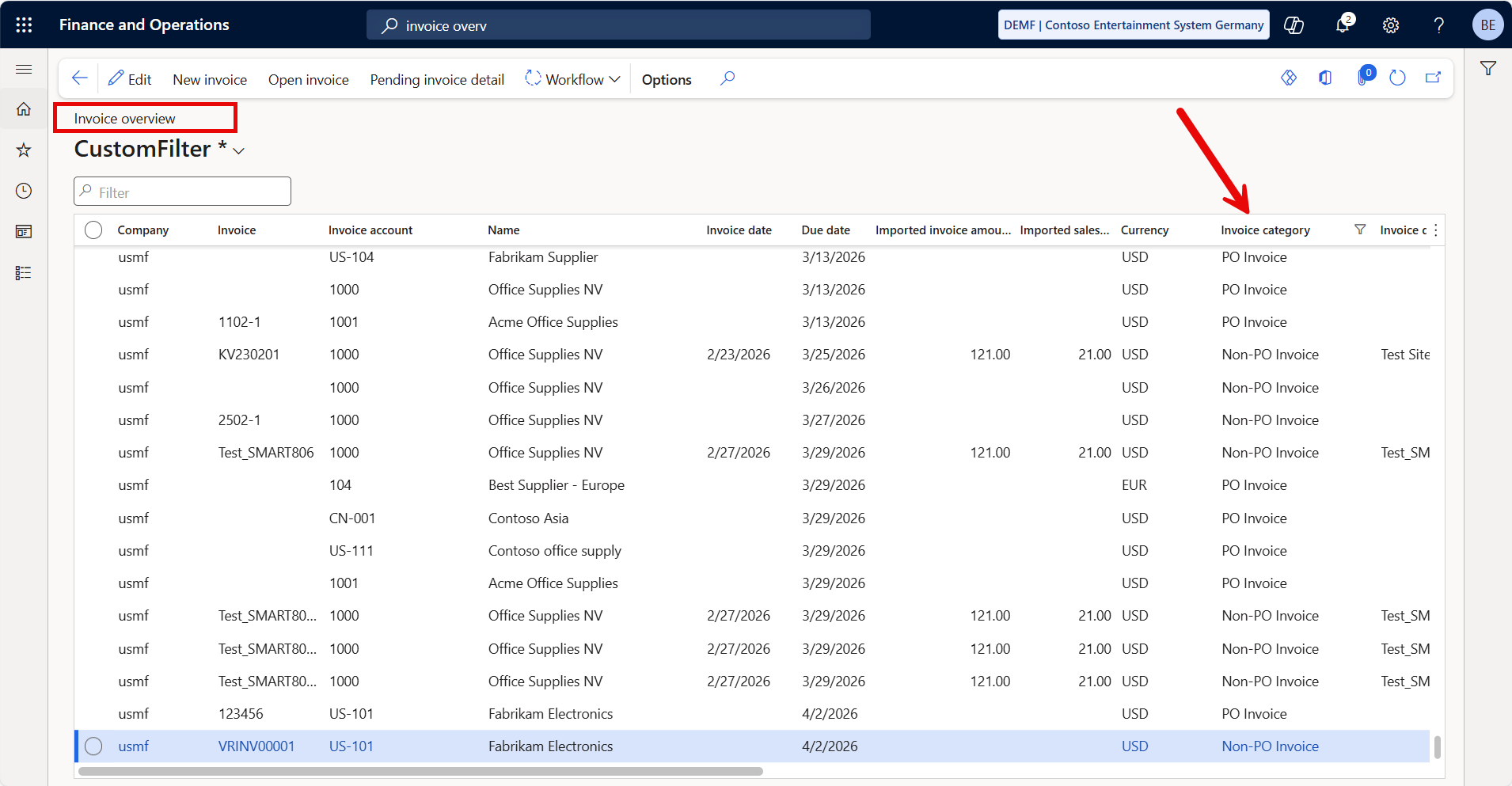The width and height of the screenshot is (1512, 786).
Task: Click Open invoice
Action: (x=309, y=79)
